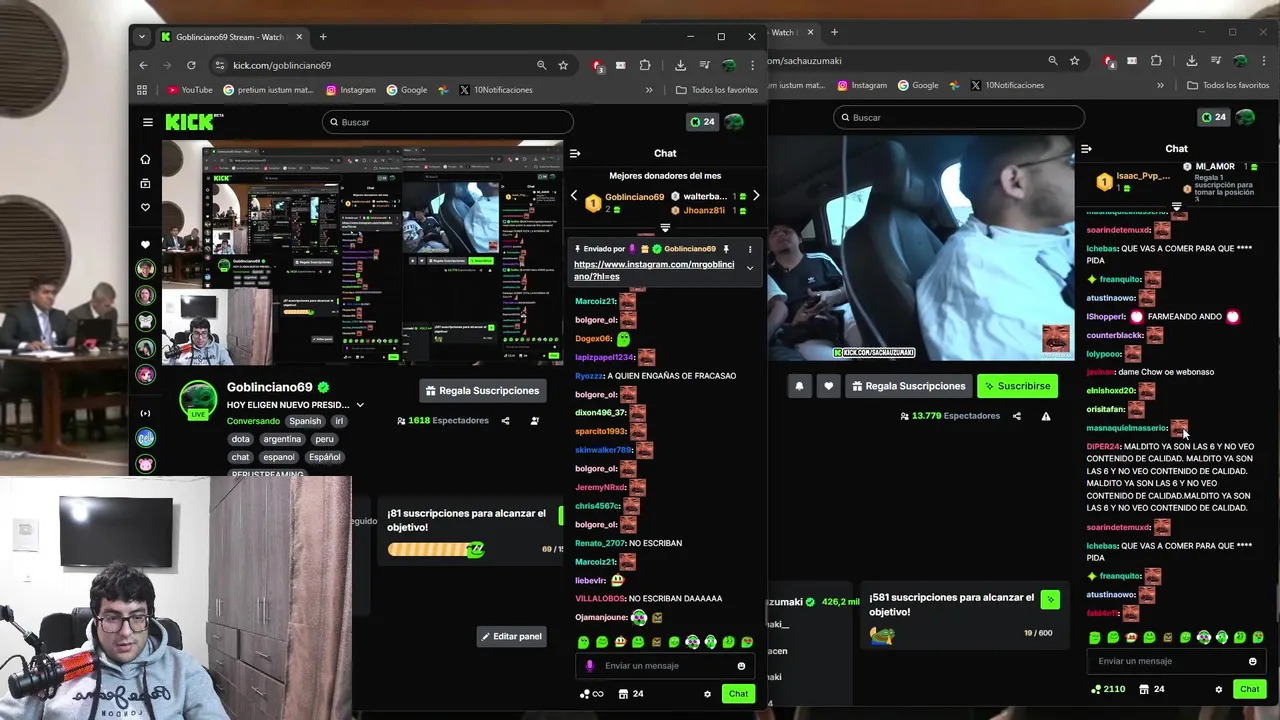Screen dimensions: 1280x720
Task: Expand stream title HOY ELIGEN NUEVO PRESID...
Action: [x=360, y=405]
